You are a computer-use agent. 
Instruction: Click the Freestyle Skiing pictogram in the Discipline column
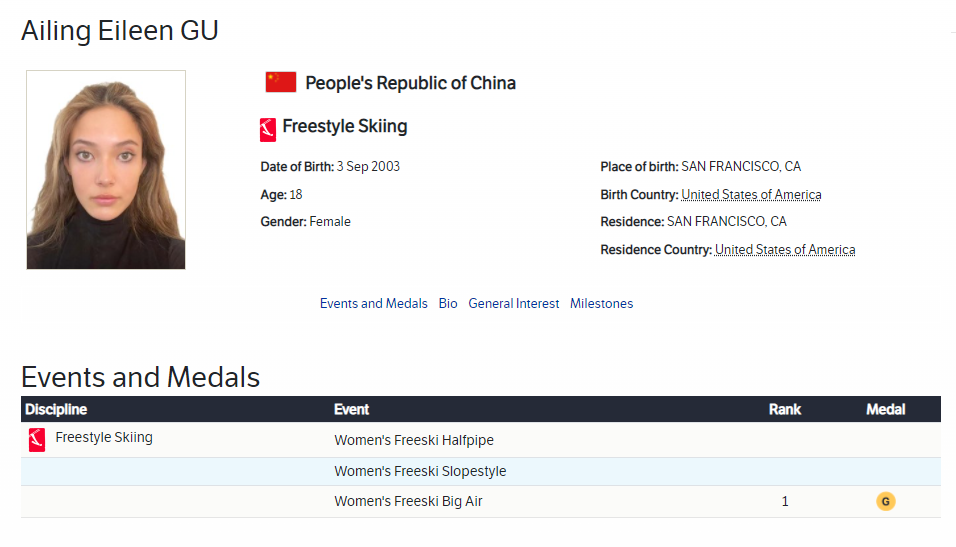[37, 440]
